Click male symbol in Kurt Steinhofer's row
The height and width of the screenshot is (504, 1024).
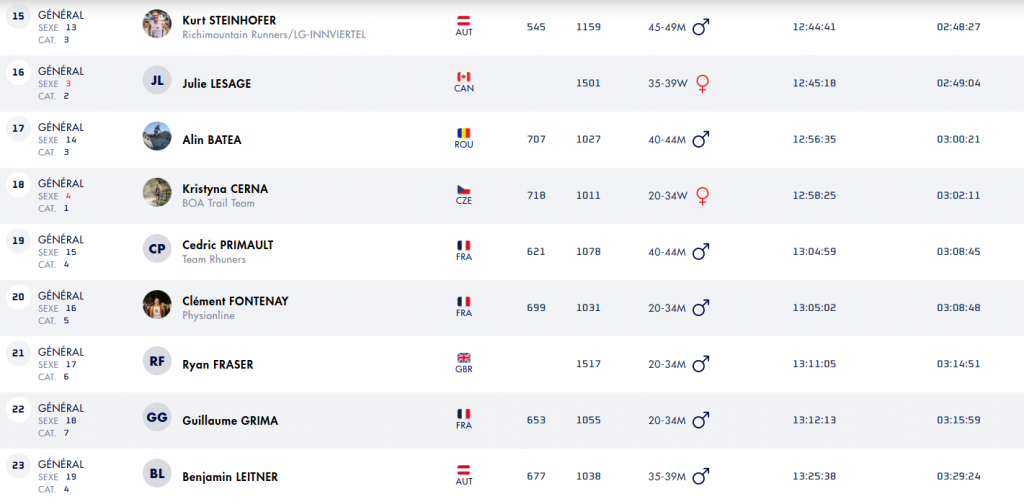[701, 27]
